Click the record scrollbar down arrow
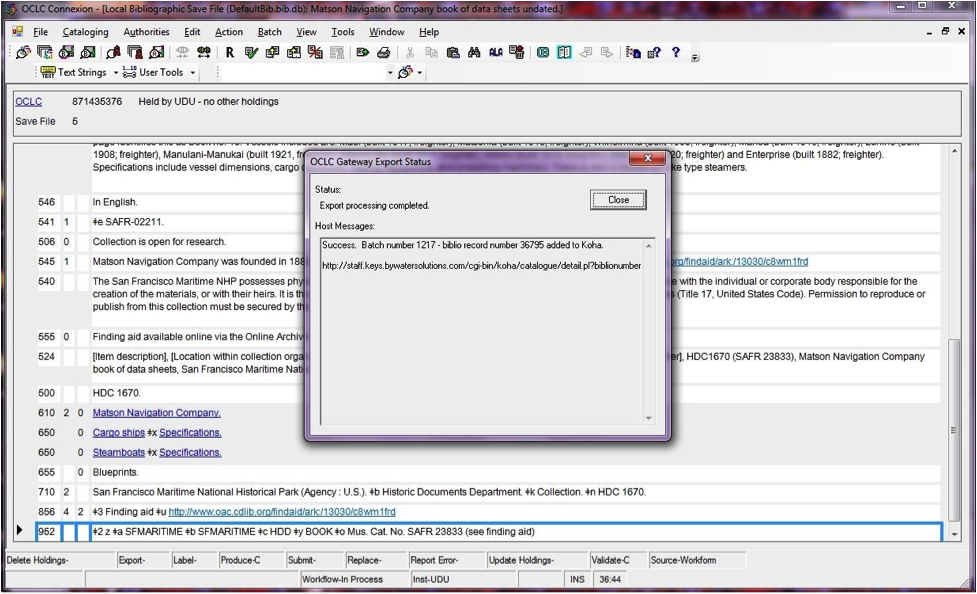 (x=954, y=535)
